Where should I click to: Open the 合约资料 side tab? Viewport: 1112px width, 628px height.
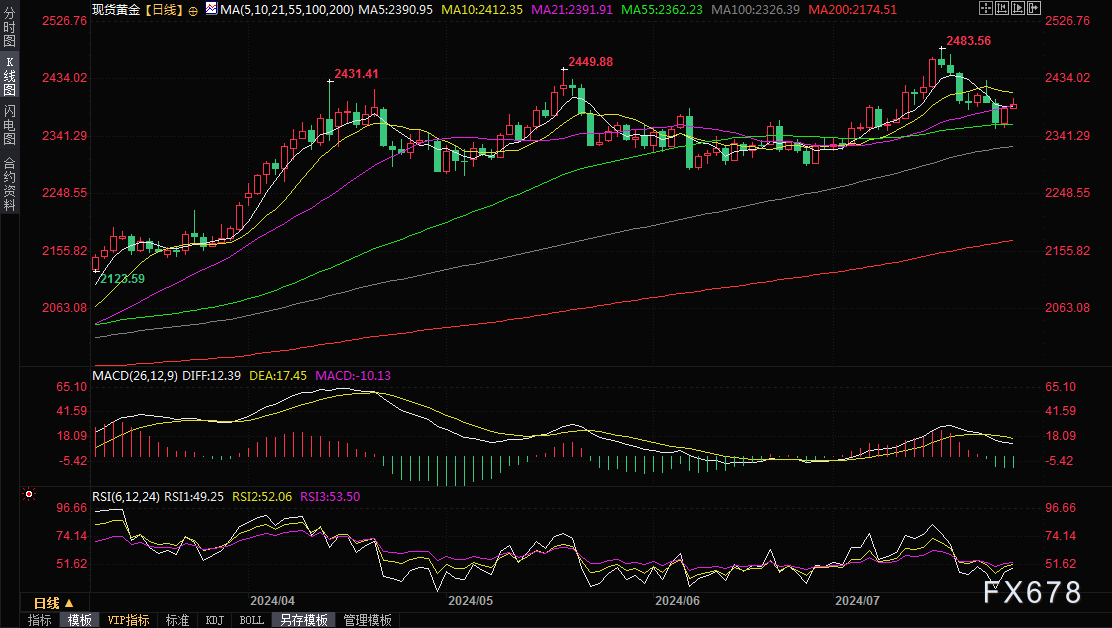[9, 184]
